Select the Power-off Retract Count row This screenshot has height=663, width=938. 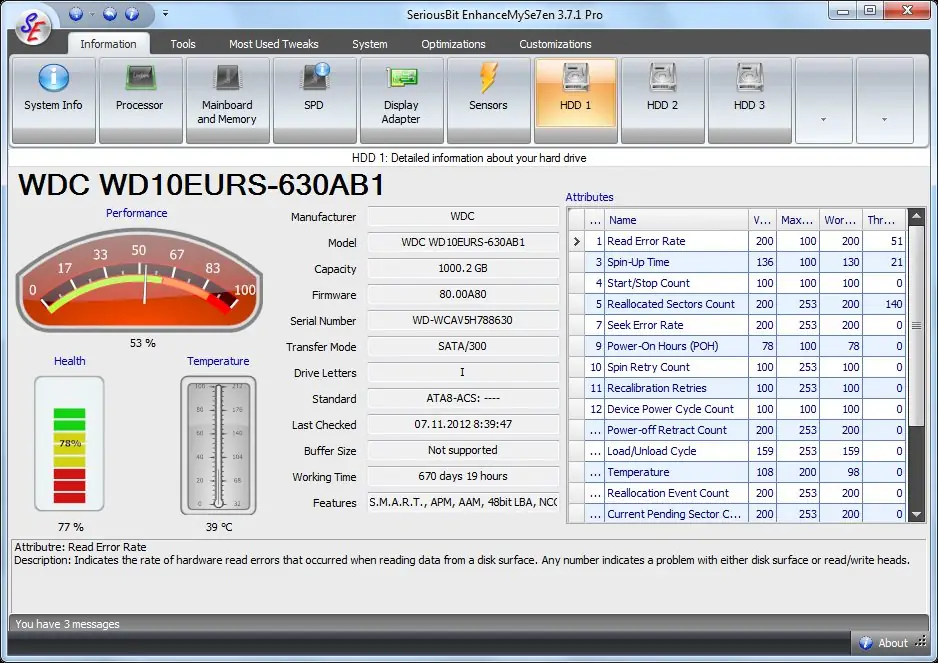pyautogui.click(x=736, y=430)
